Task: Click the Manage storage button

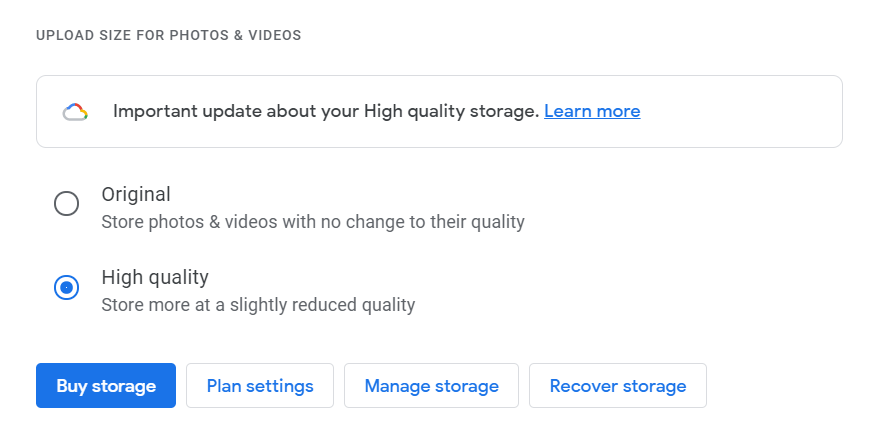Action: [x=432, y=386]
